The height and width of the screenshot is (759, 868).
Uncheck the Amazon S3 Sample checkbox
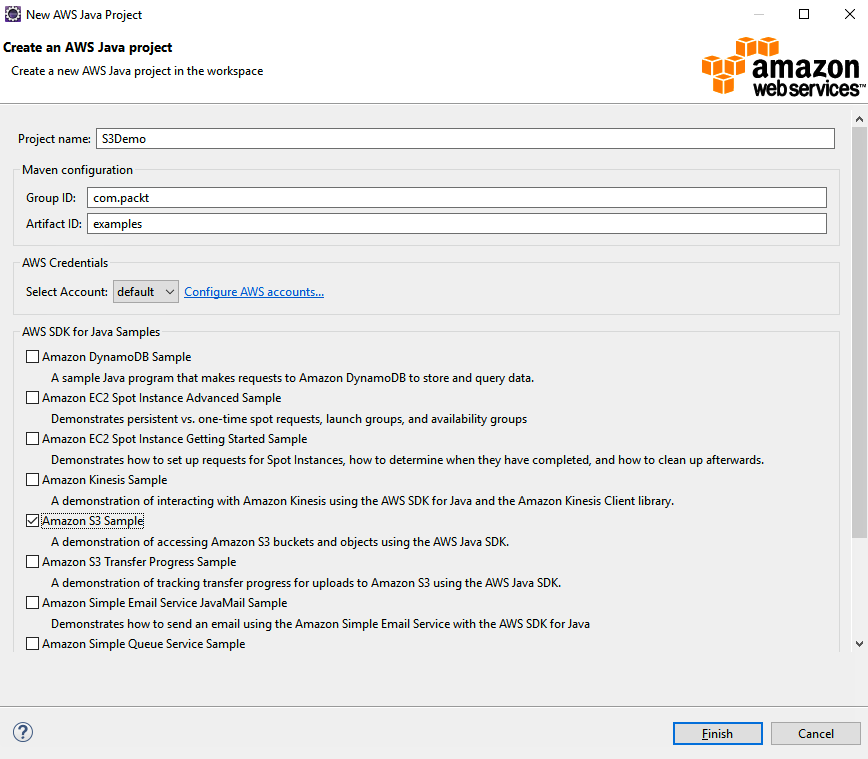33,520
